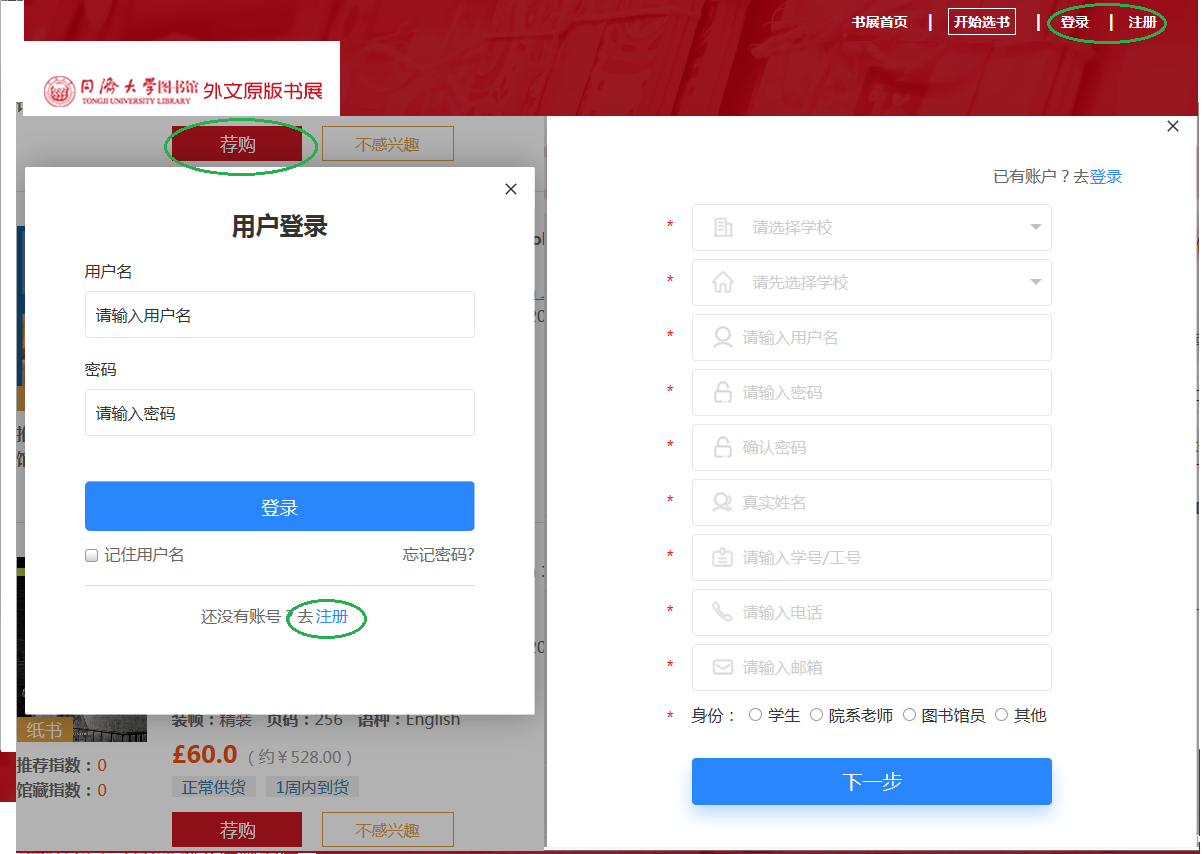Open 书展首页 in top navigation
The width and height of the screenshot is (1204, 854).
[879, 22]
